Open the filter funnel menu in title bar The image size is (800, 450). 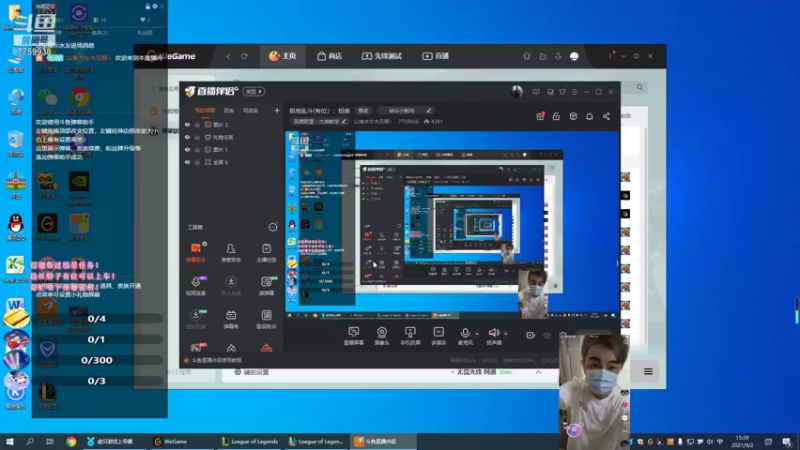[562, 92]
